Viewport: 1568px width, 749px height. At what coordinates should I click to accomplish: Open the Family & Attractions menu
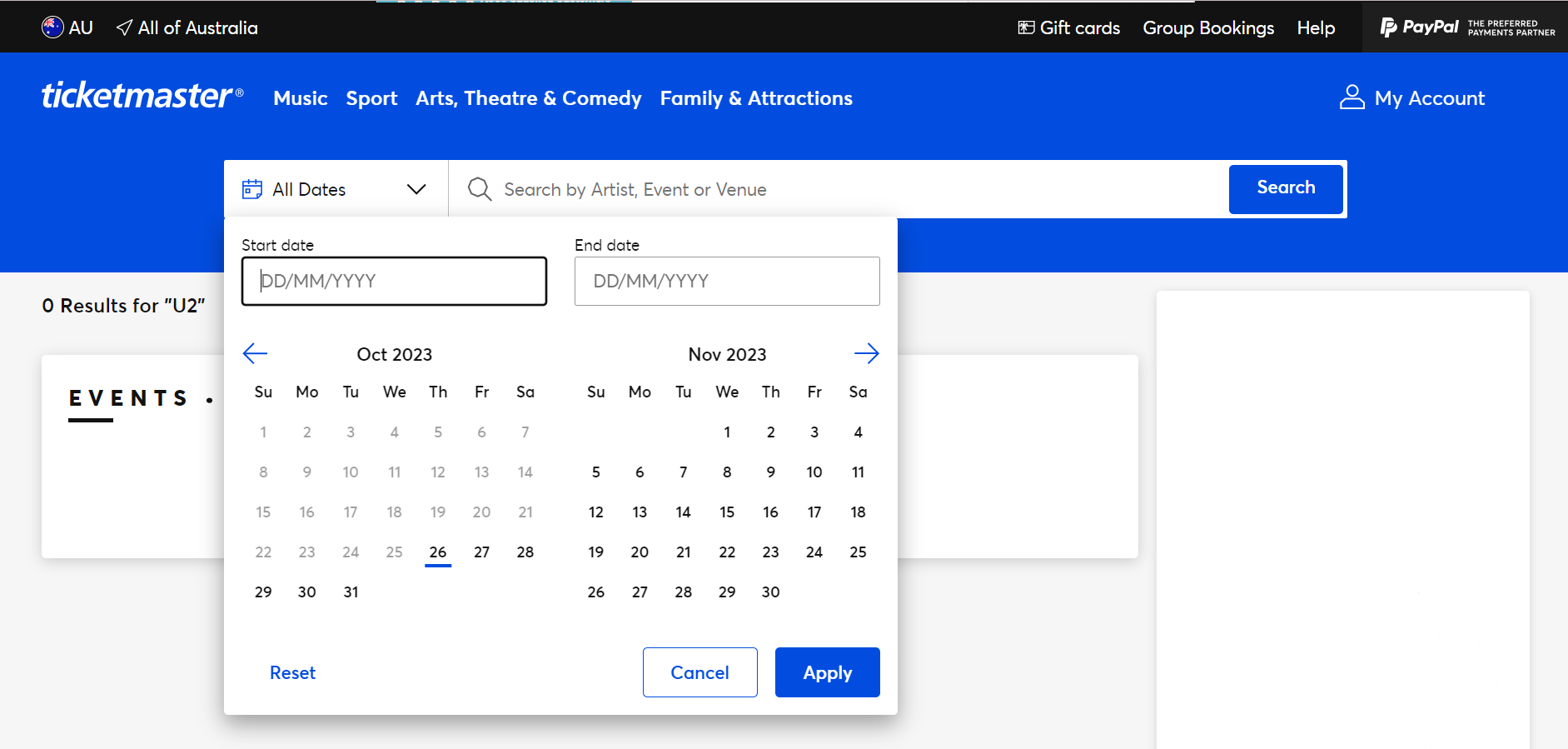756,97
